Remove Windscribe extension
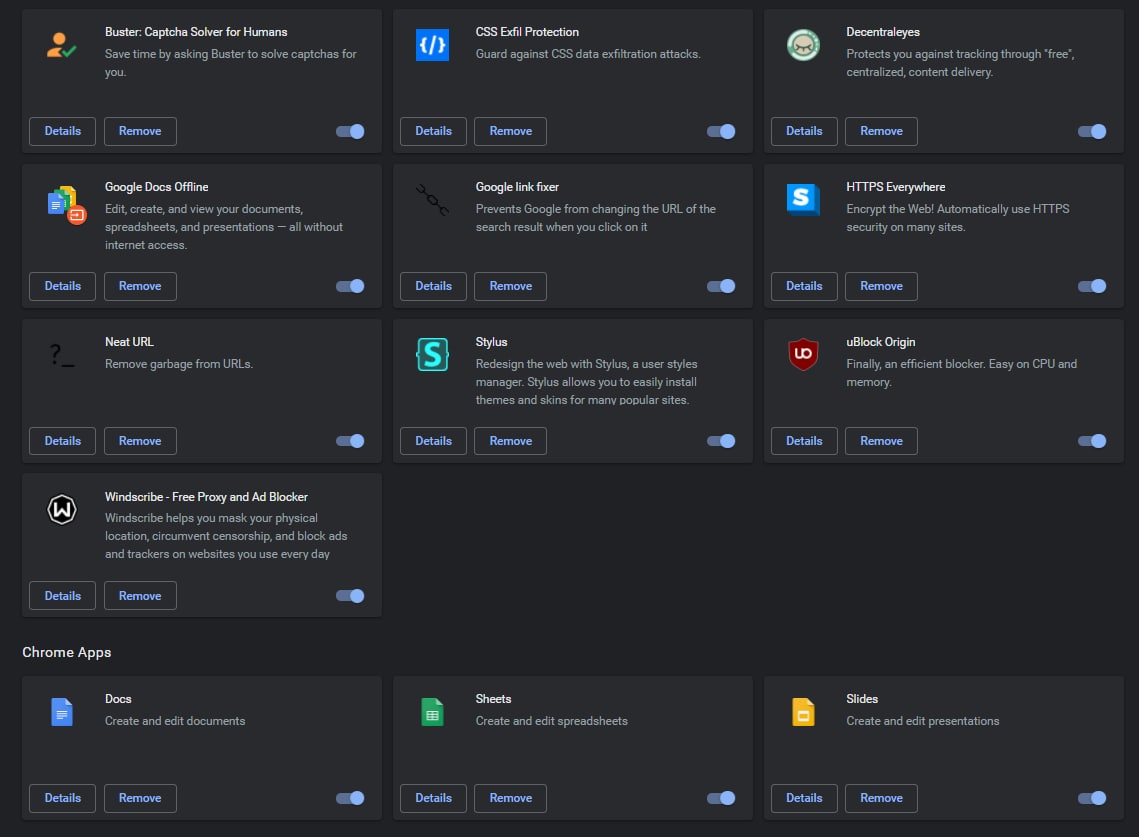The width and height of the screenshot is (1139, 837). tap(140, 596)
